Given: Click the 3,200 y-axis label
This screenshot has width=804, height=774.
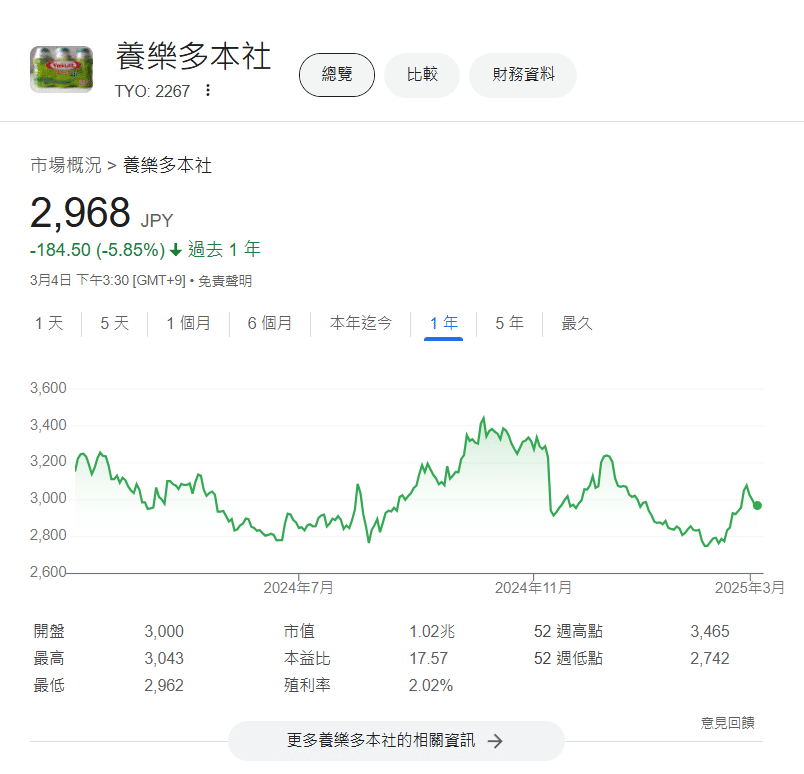Looking at the screenshot, I should coord(48,461).
